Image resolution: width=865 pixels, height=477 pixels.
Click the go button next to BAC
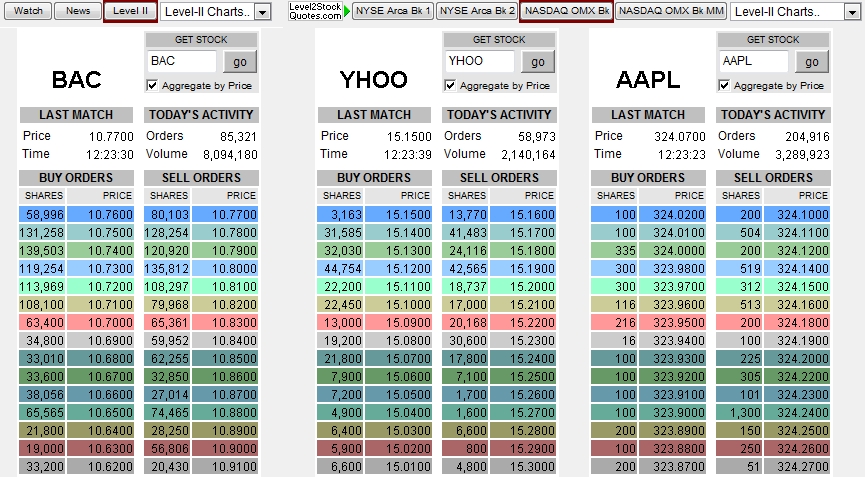click(x=239, y=61)
